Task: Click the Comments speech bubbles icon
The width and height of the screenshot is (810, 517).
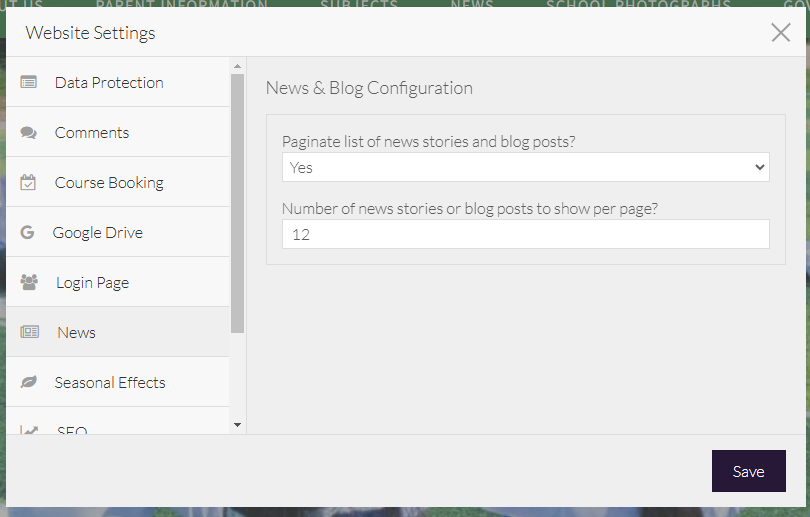Action: tap(29, 132)
